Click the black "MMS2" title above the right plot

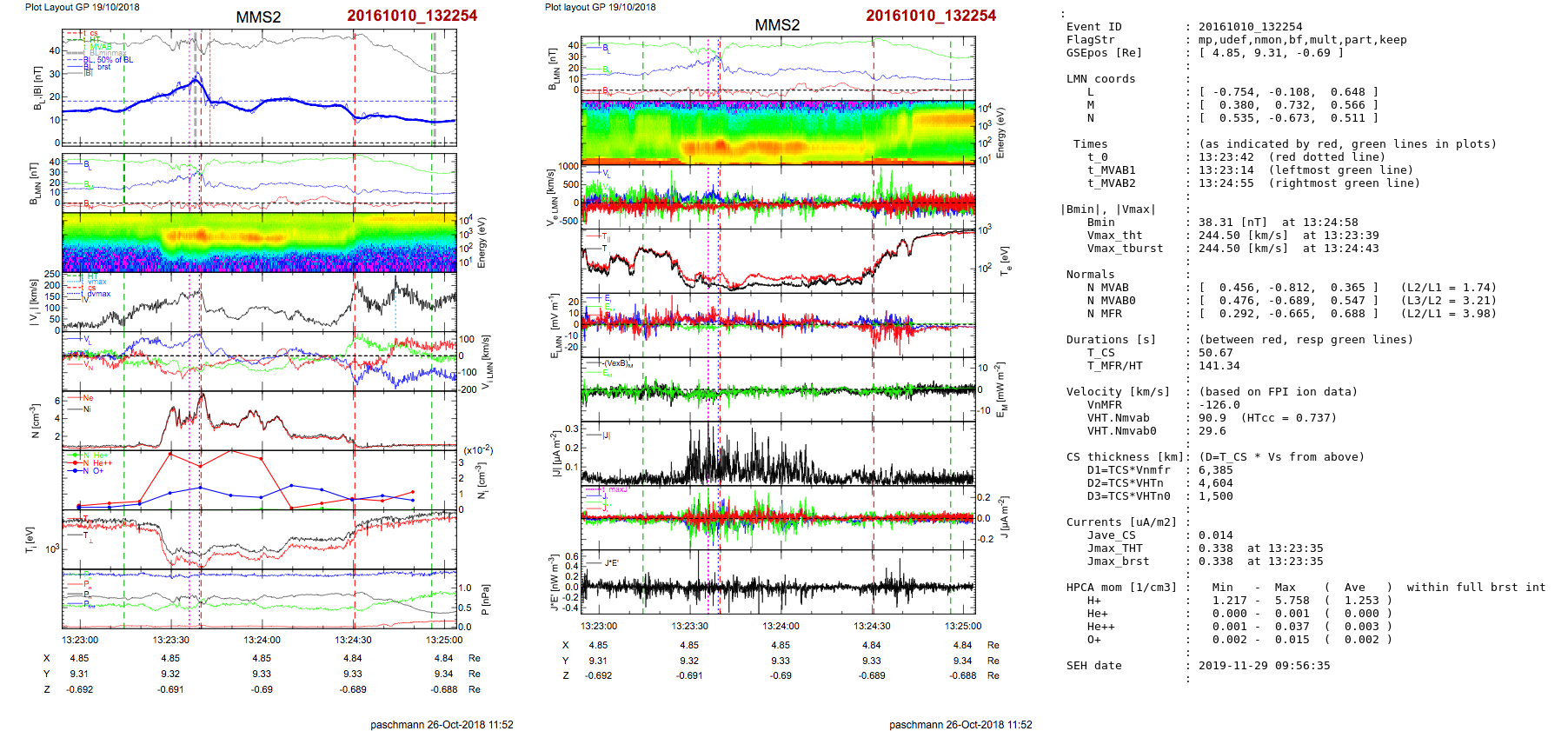[777, 25]
